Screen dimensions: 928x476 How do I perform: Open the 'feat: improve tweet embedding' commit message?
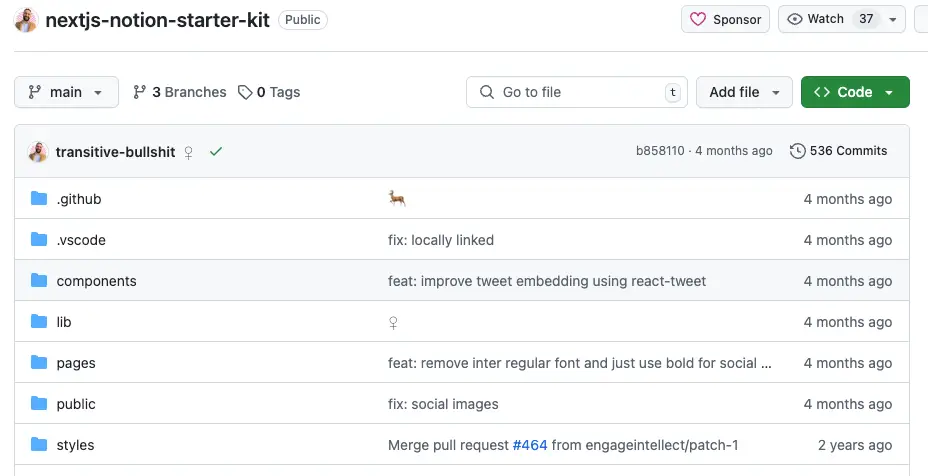547,281
